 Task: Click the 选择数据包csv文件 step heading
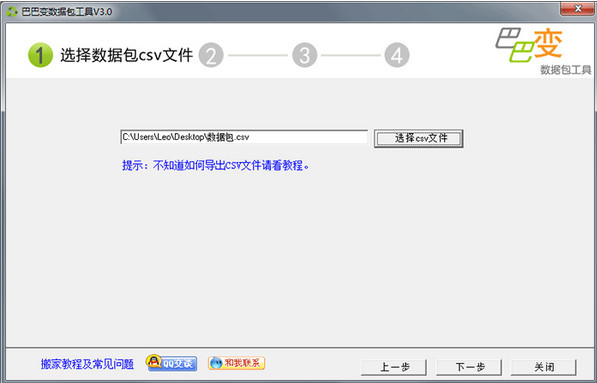pos(127,55)
